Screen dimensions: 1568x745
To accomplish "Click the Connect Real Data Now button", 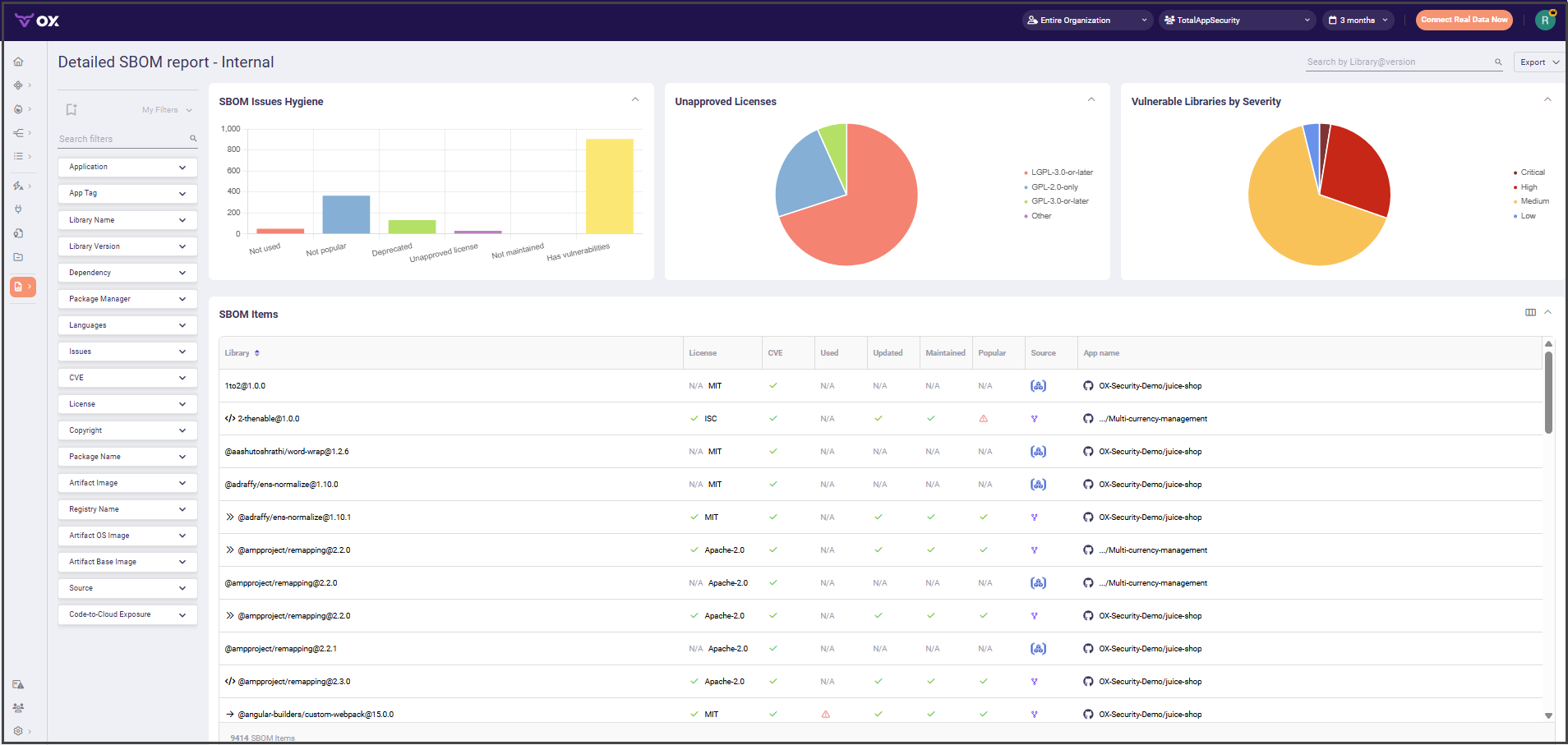I will pos(1464,21).
